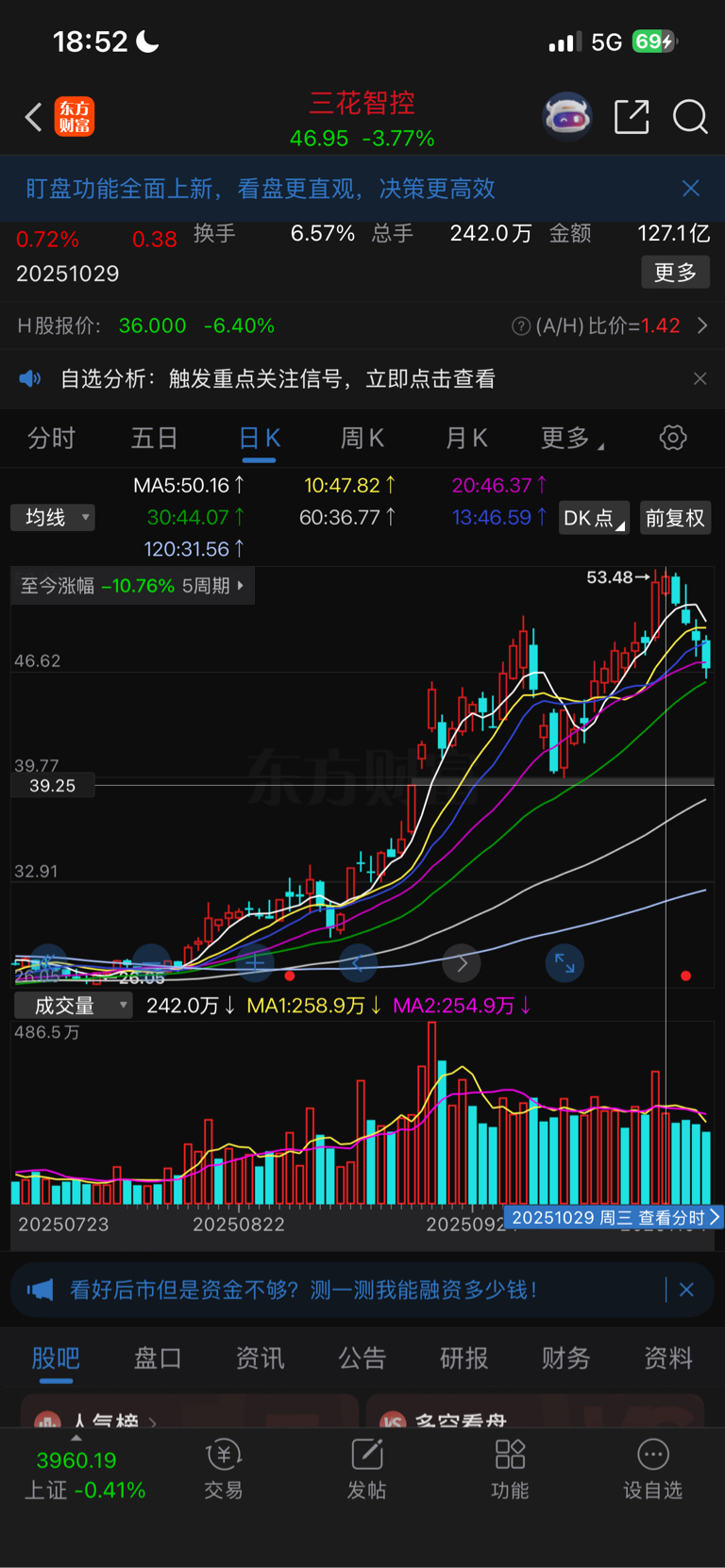This screenshot has width=725, height=1568.
Task: Tap the fullscreen expand chart icon
Action: click(x=565, y=963)
